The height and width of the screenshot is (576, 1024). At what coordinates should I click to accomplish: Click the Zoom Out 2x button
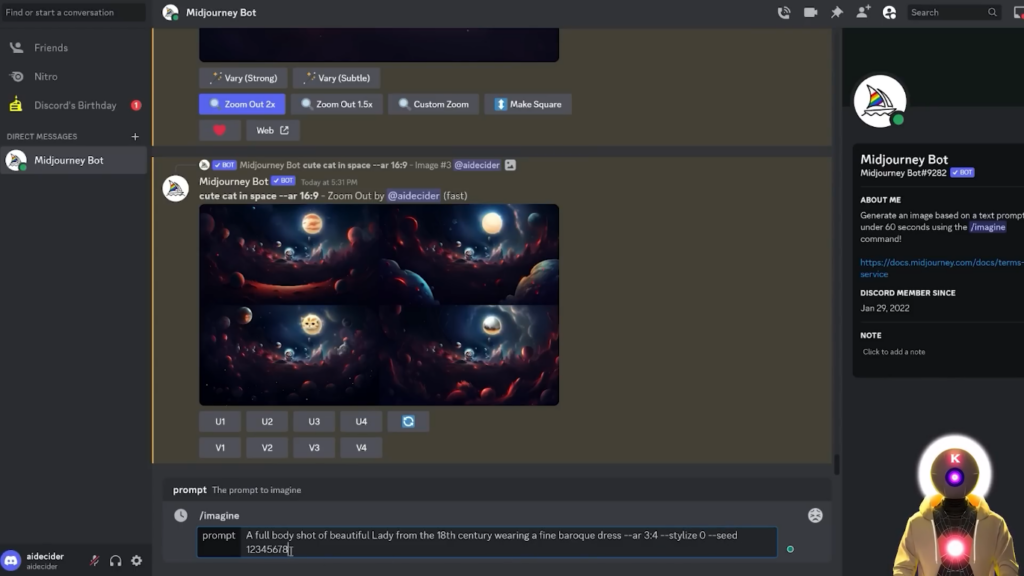pyautogui.click(x=242, y=104)
